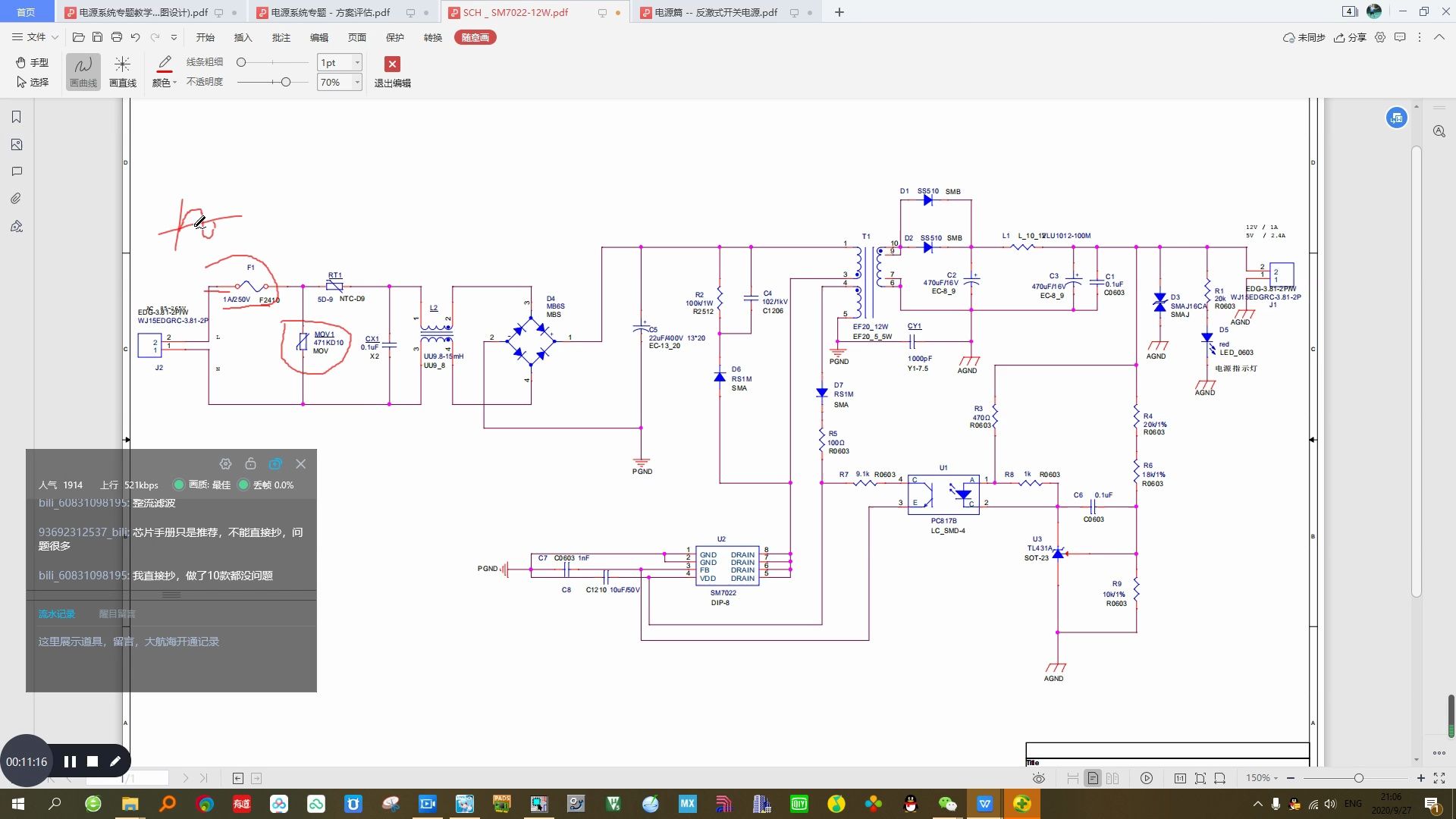Click zoom in plus button
This screenshot has width=1456, height=819.
[1420, 778]
